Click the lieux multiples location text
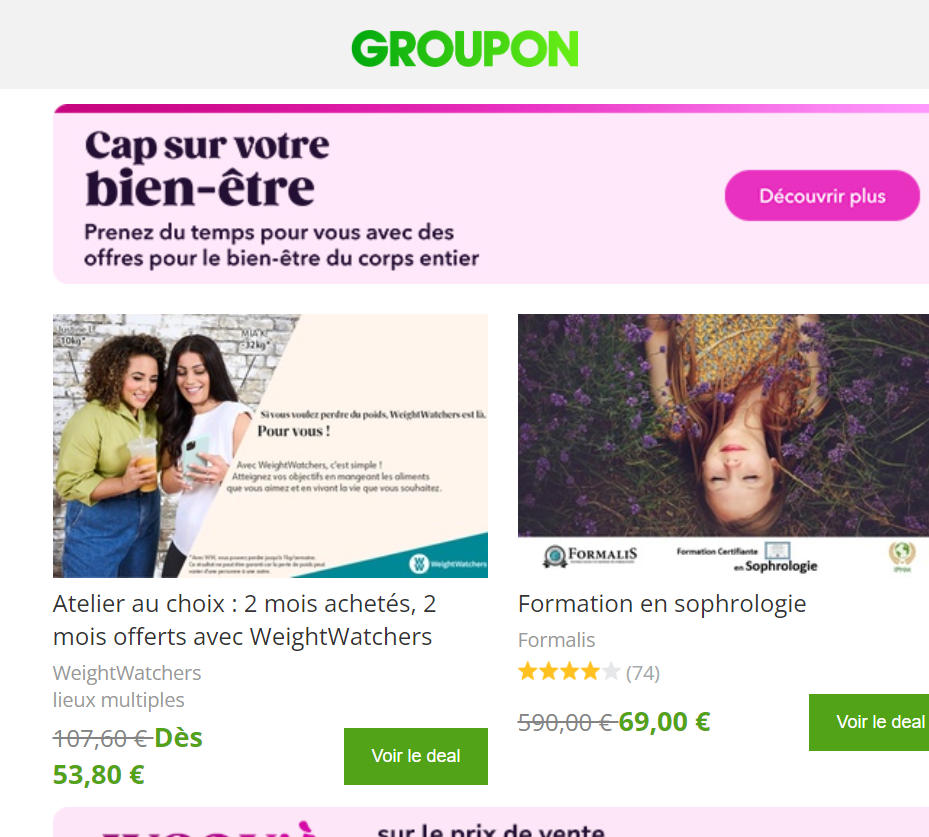Image resolution: width=929 pixels, height=837 pixels. tap(118, 700)
